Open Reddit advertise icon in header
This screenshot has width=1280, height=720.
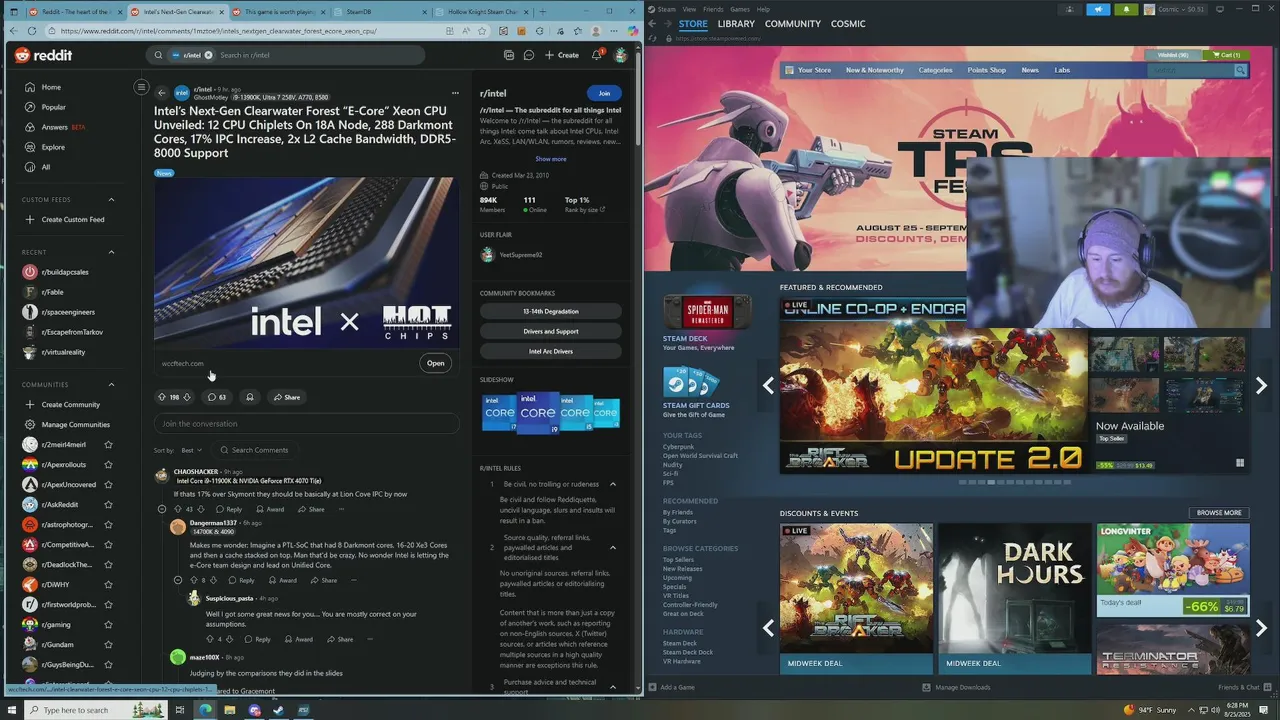(x=509, y=55)
